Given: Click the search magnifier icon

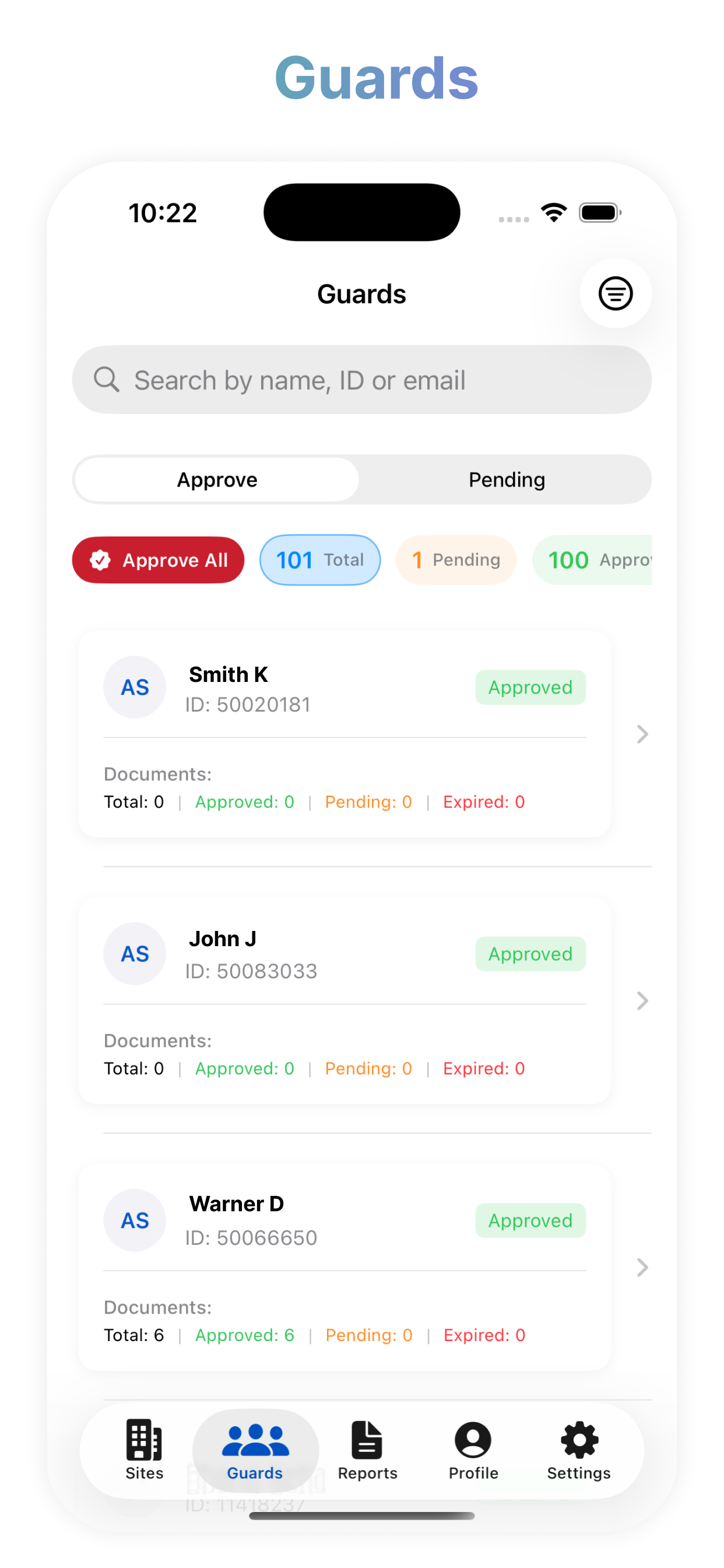Looking at the screenshot, I should [107, 379].
